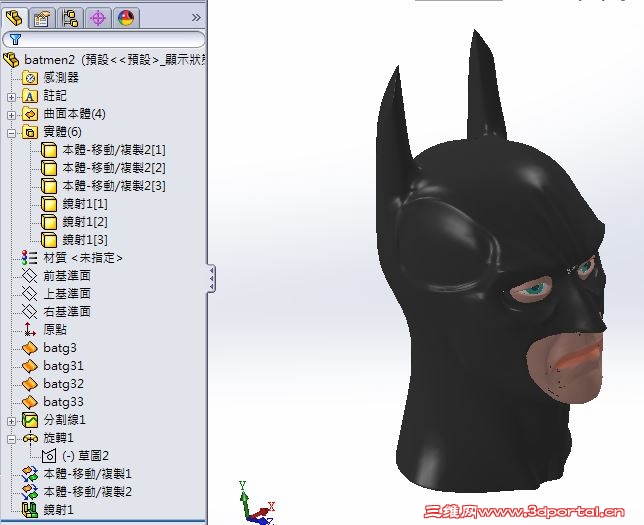Screen dimensions: 644x525
Task: Expand the 註記 annotations folder
Action: click(x=12, y=97)
